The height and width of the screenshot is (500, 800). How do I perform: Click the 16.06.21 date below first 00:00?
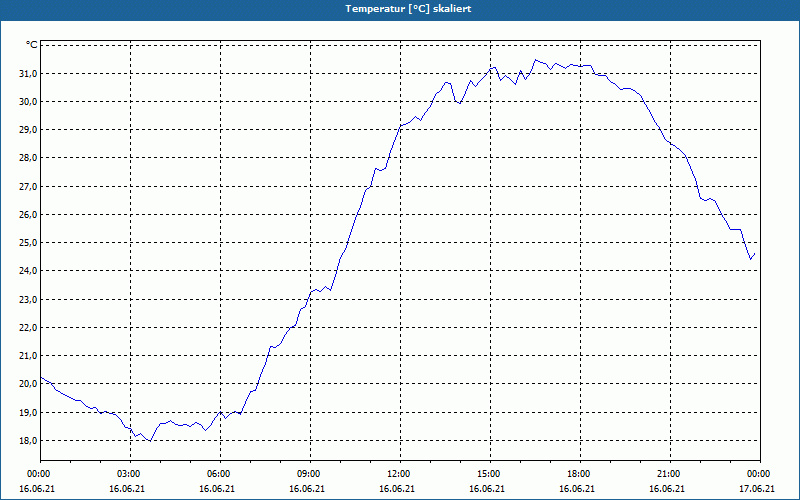[37, 489]
